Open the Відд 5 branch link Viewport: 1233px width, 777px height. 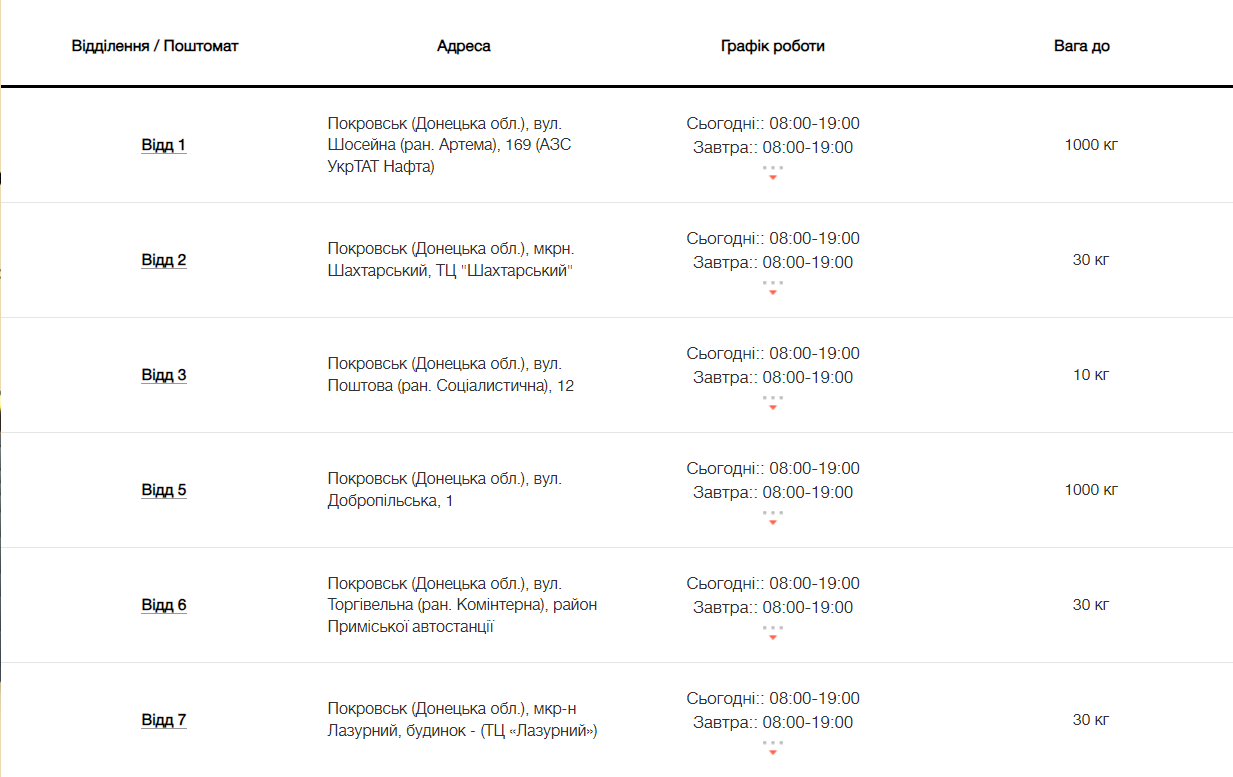coord(163,490)
